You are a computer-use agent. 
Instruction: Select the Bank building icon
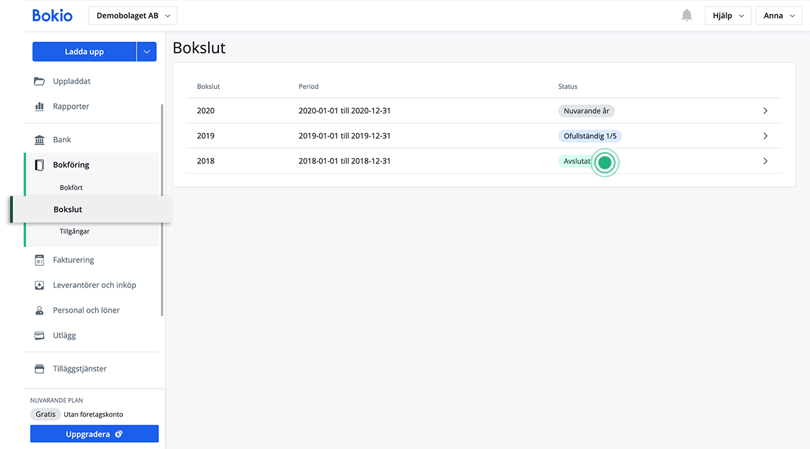[39, 140]
